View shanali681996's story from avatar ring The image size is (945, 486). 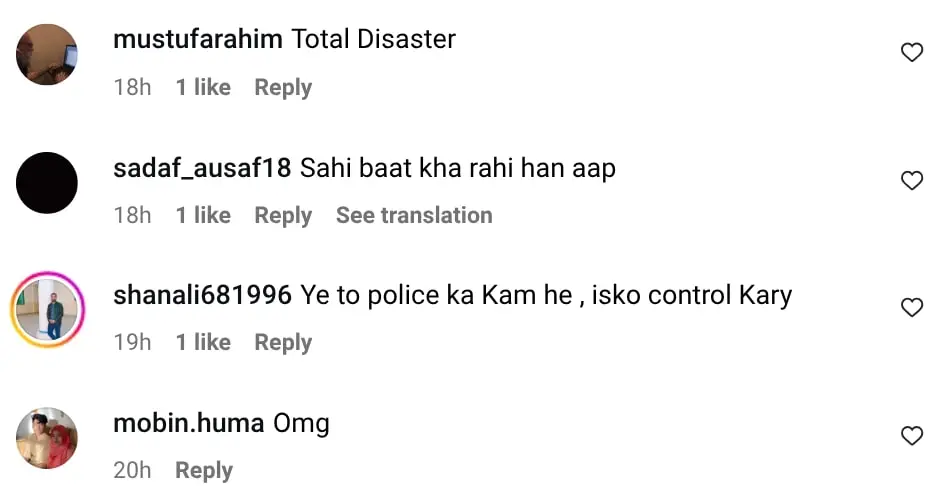pyautogui.click(x=47, y=310)
